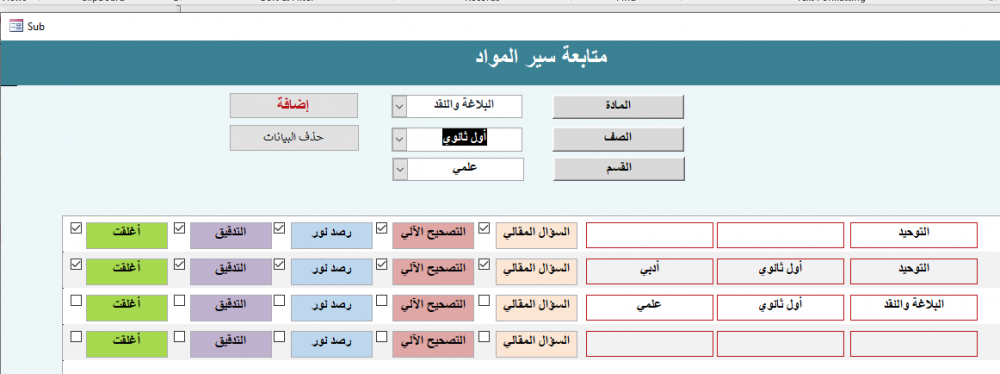Screen dimensions: 1000x374
Task: Click أغلقت button in the البلاغة والنقد row
Action: 127,308
